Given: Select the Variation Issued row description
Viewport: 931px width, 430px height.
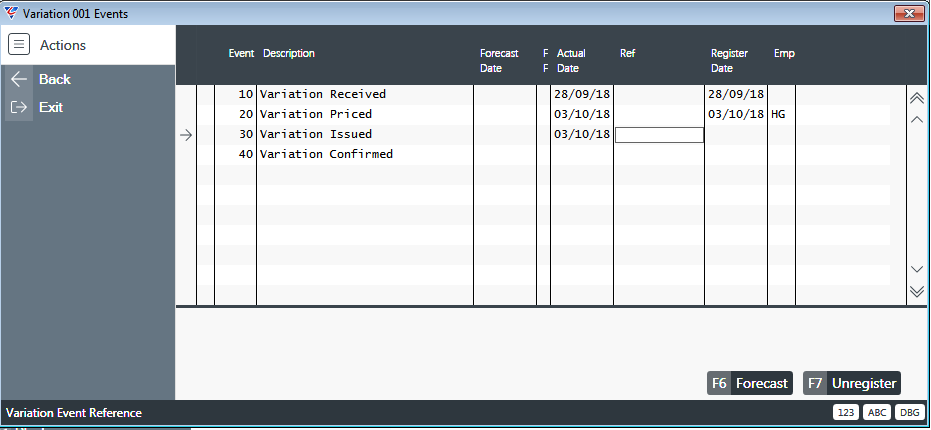Looking at the screenshot, I should [x=316, y=134].
